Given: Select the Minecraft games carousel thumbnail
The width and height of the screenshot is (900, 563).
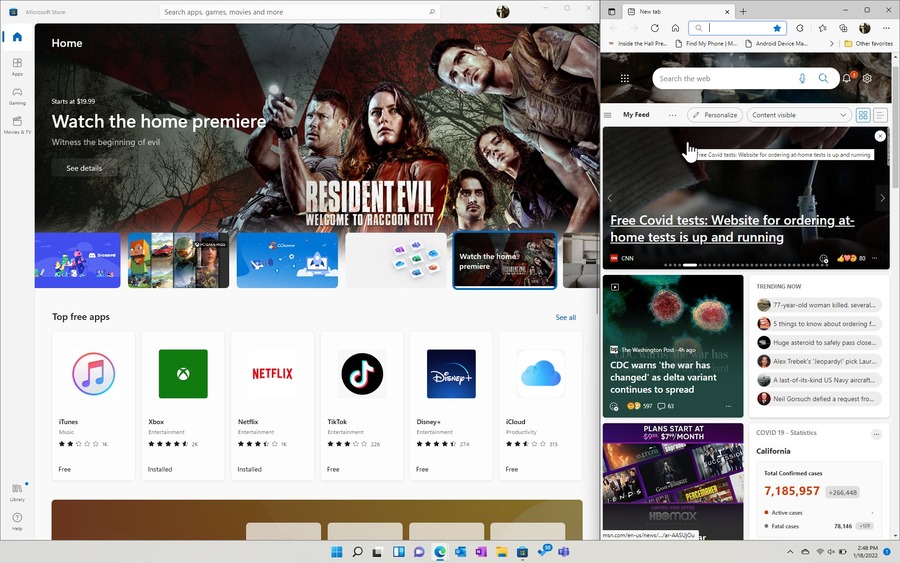Looking at the screenshot, I should (x=178, y=260).
